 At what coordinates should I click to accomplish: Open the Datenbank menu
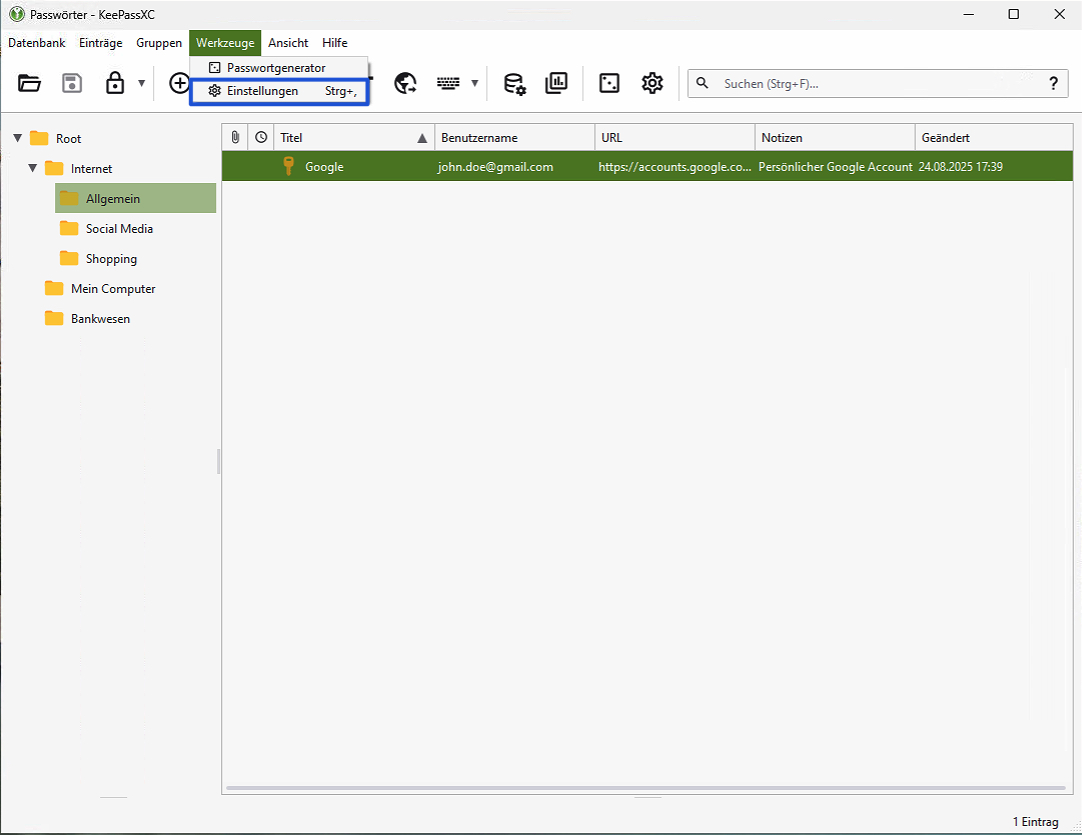click(x=37, y=43)
